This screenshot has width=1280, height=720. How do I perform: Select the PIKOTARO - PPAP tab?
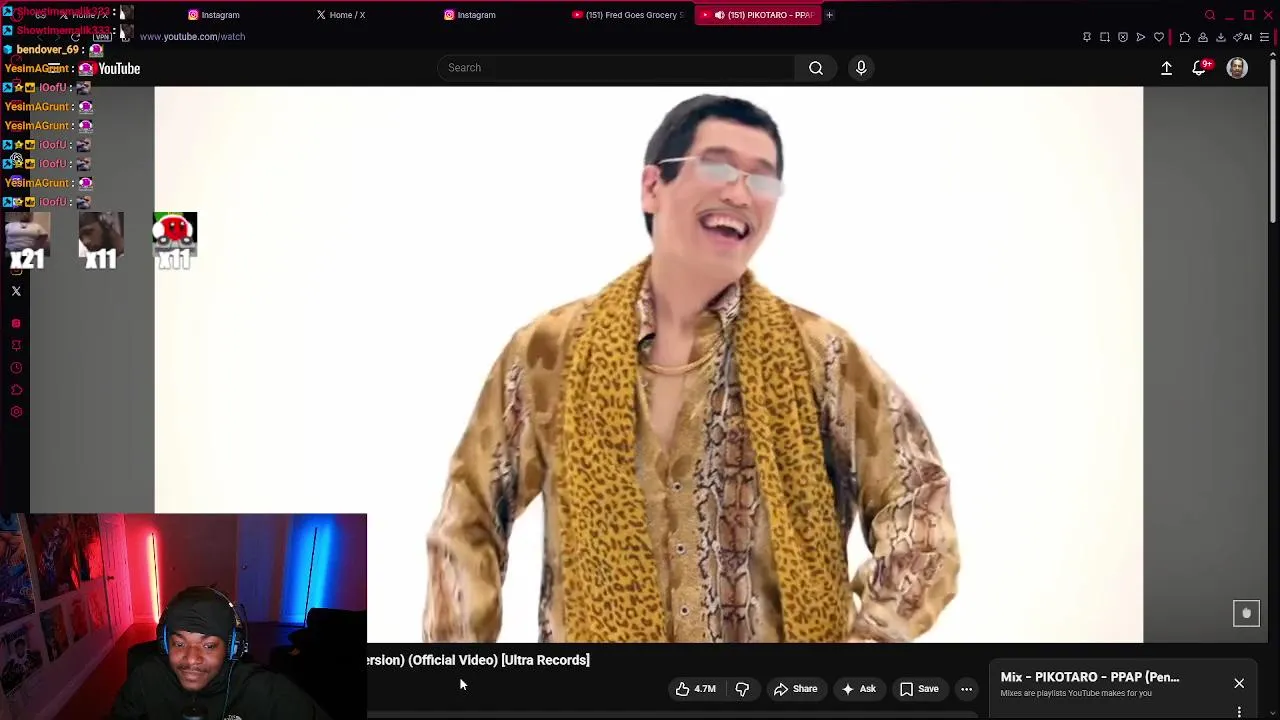coord(757,15)
